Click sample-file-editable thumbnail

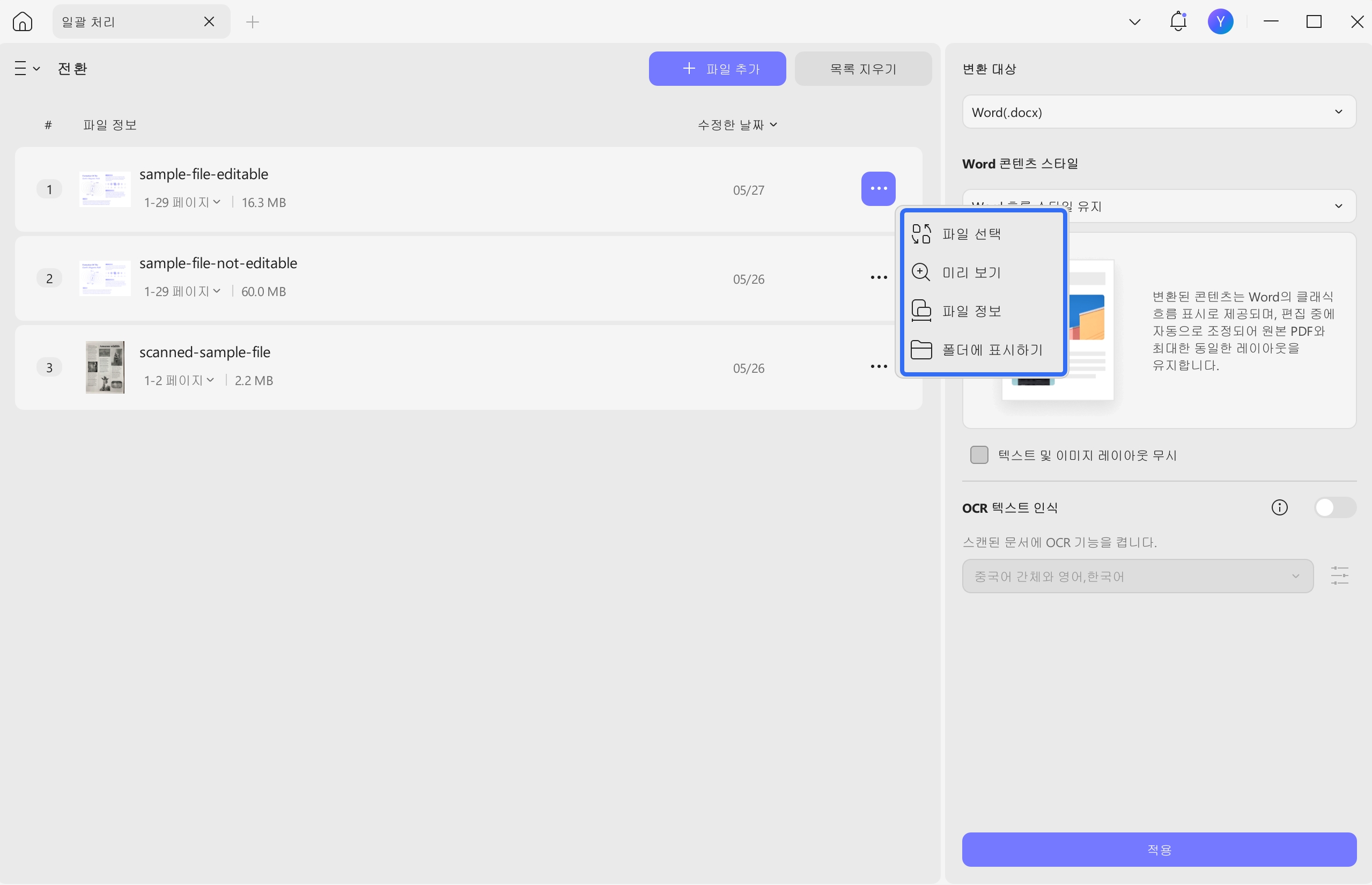[105, 189]
